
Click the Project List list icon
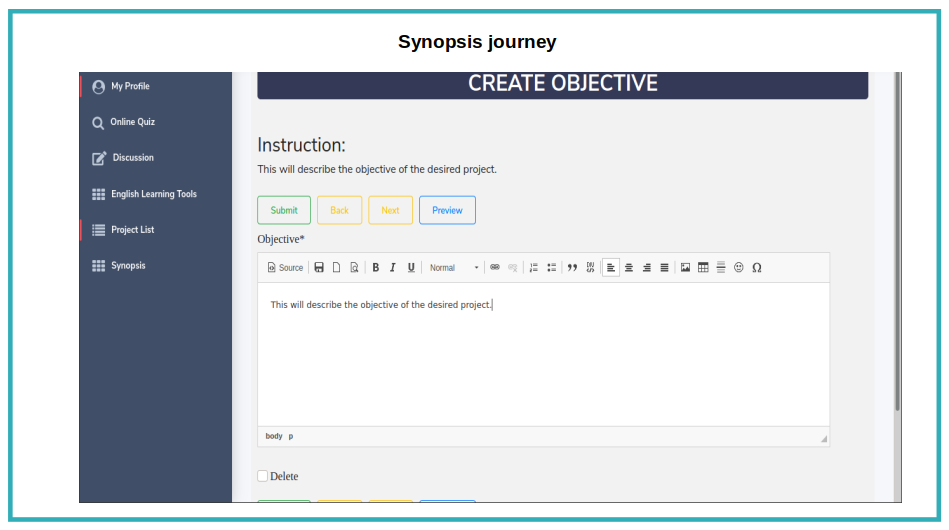click(x=99, y=230)
